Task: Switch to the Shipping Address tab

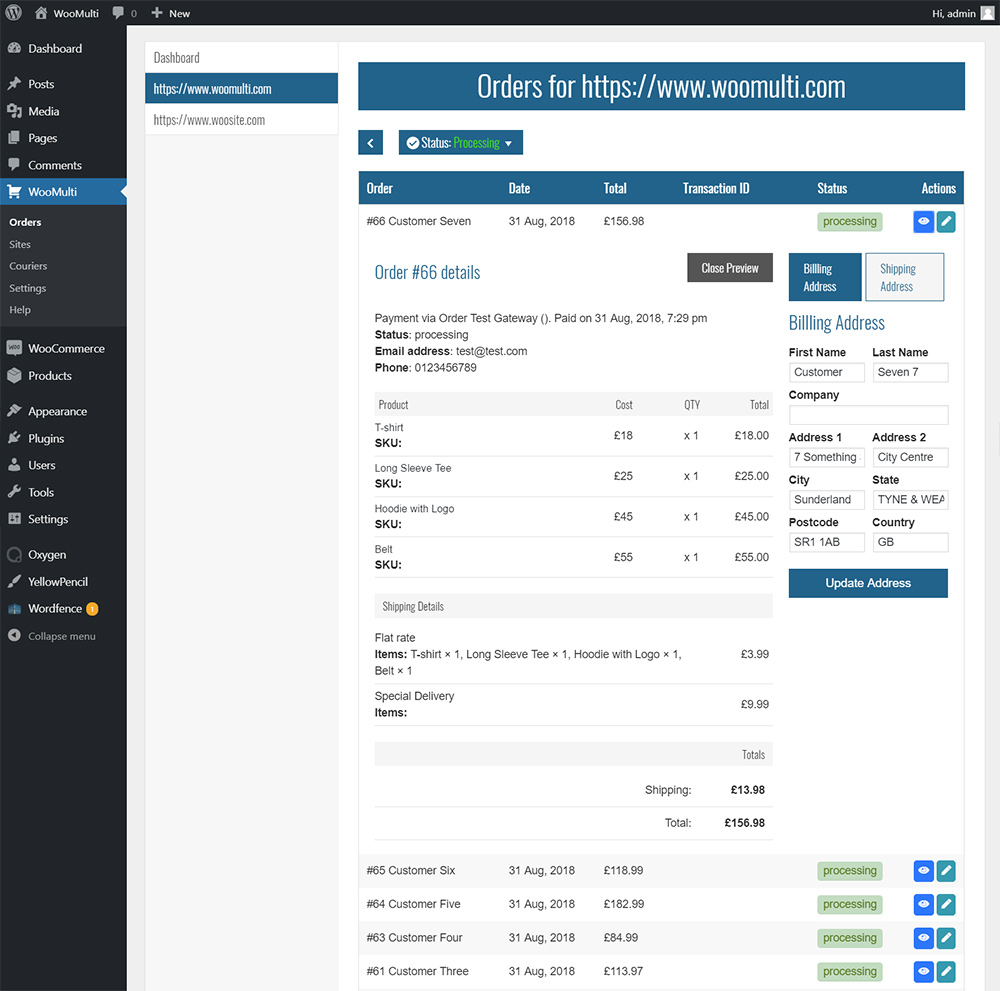Action: point(904,277)
